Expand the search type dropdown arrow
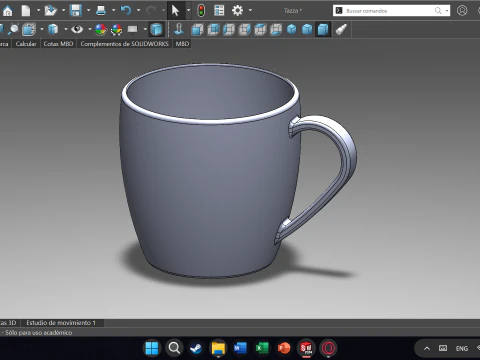The height and width of the screenshot is (360, 480). (x=447, y=11)
